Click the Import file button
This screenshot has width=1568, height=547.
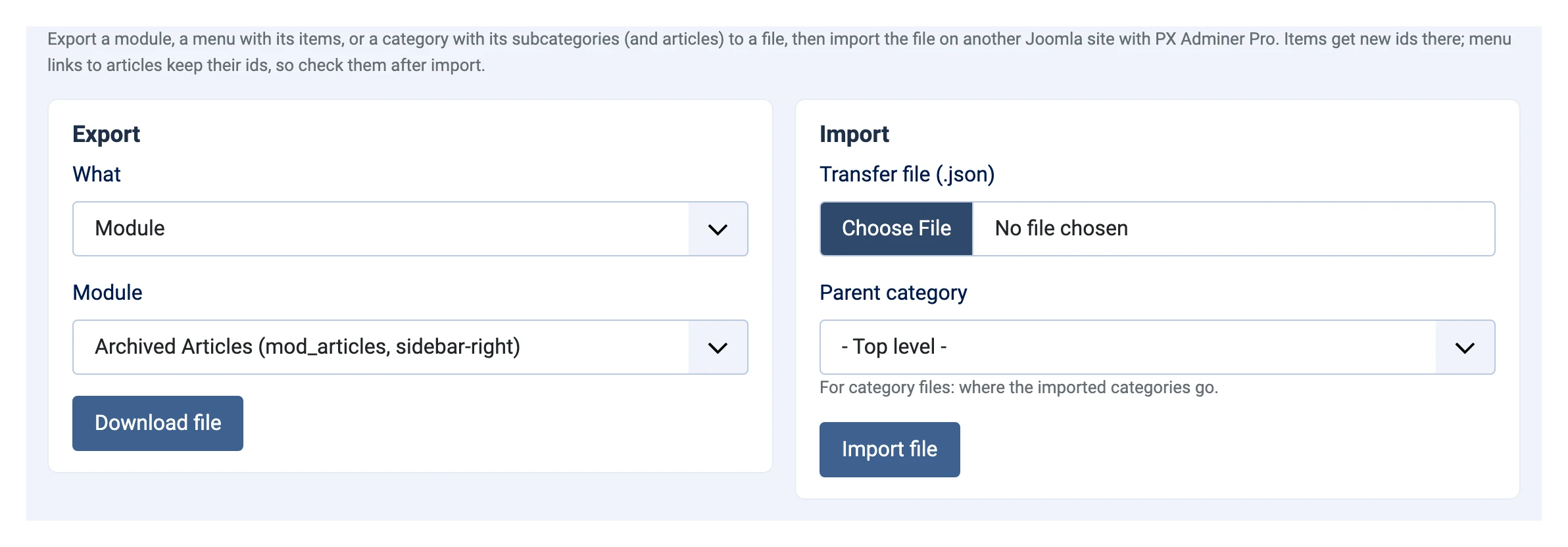(x=889, y=450)
